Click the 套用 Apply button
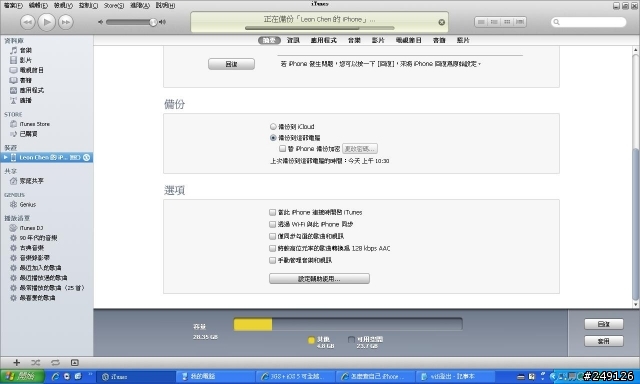The image size is (640, 384). [x=604, y=341]
